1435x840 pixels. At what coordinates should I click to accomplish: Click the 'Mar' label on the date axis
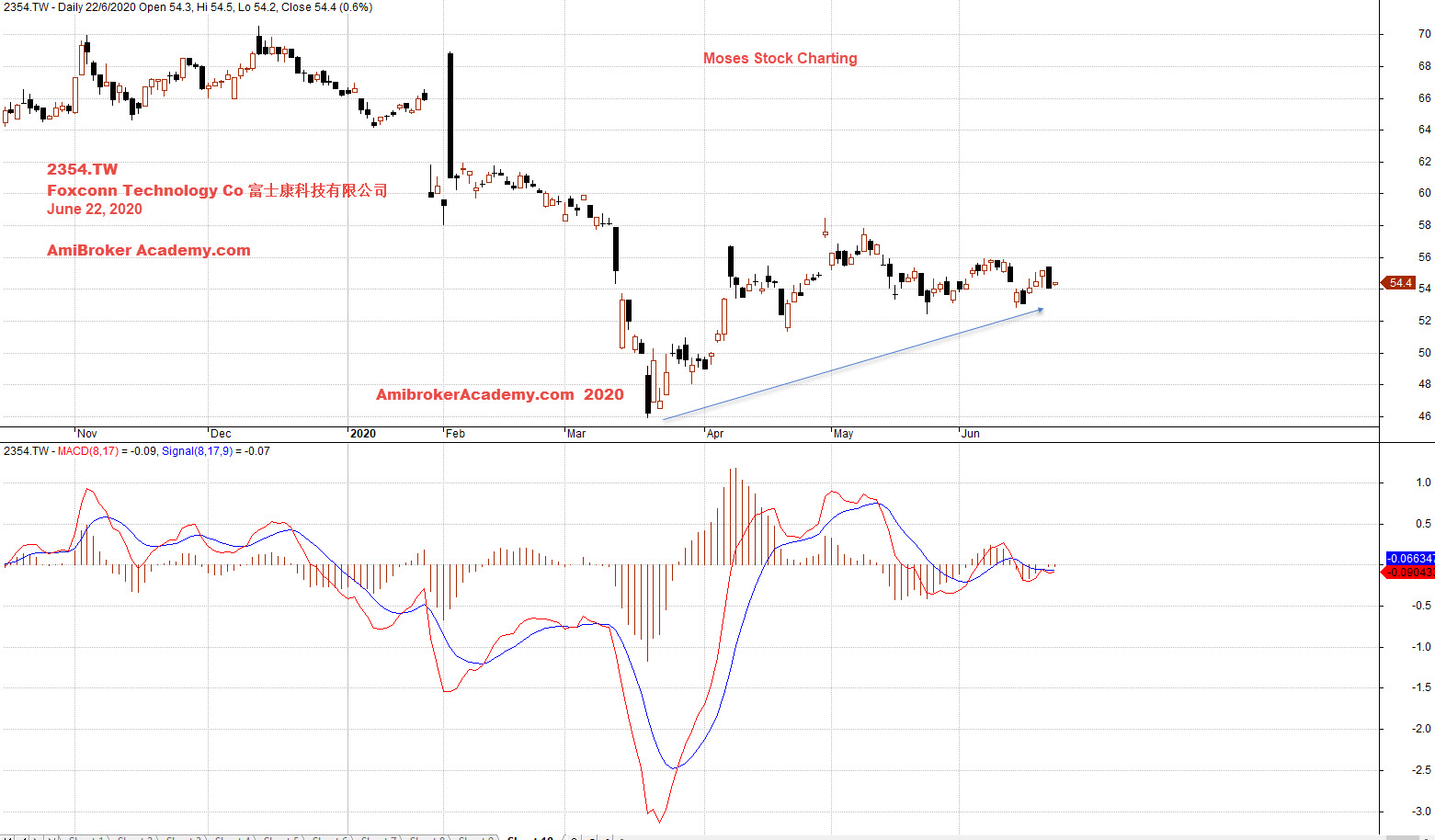(x=576, y=434)
